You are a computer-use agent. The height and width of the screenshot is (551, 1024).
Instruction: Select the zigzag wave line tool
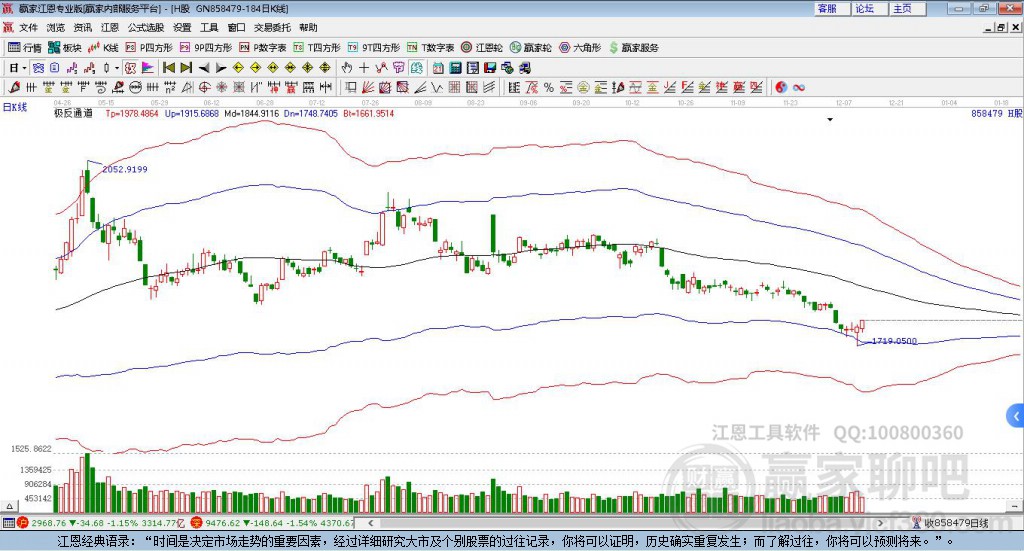point(436,87)
